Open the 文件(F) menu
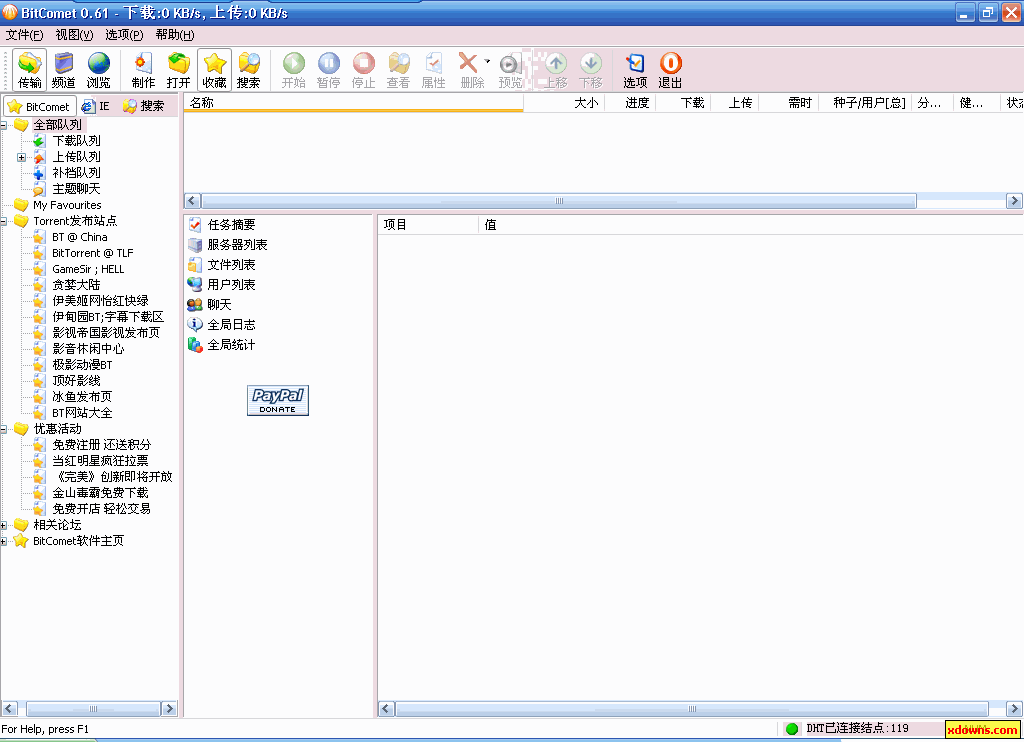Screen dimensions: 1024x742 click(24, 35)
